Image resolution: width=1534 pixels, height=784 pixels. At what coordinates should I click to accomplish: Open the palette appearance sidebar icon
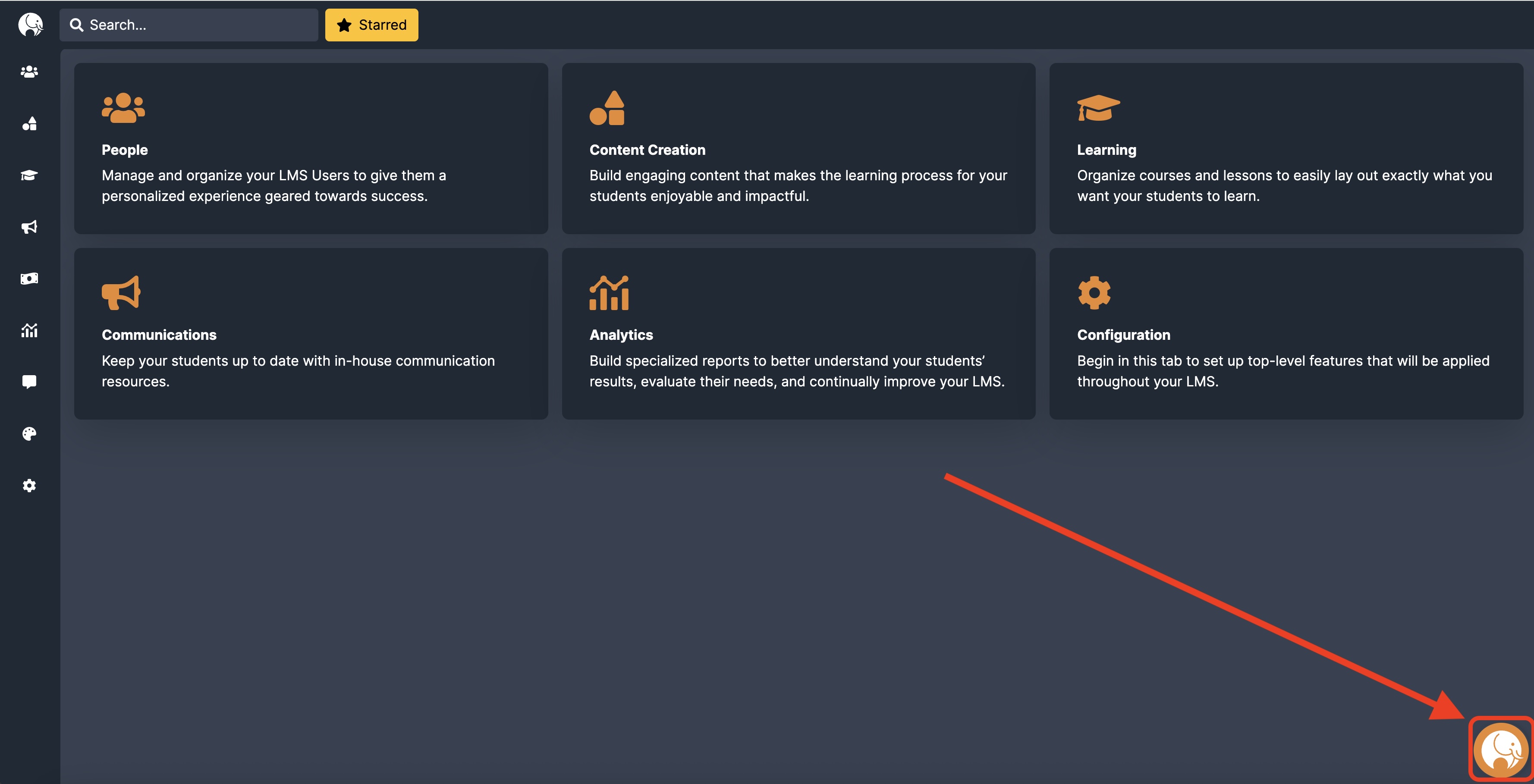tap(29, 434)
